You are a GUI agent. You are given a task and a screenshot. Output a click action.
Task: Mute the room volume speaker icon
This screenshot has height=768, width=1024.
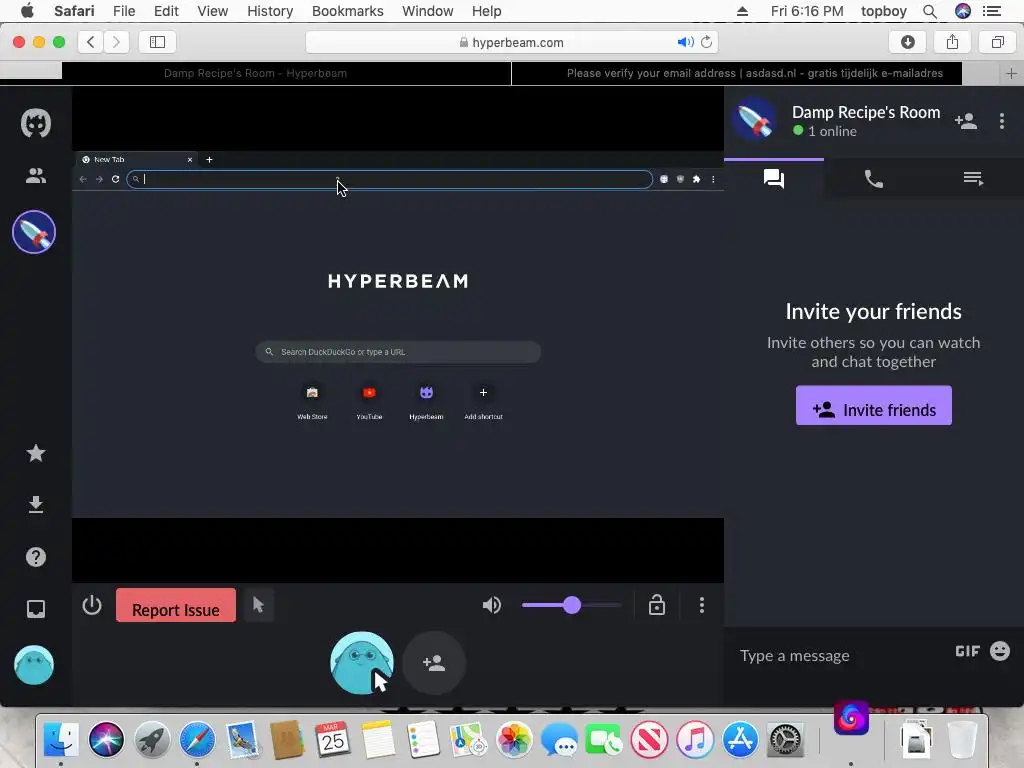[492, 605]
